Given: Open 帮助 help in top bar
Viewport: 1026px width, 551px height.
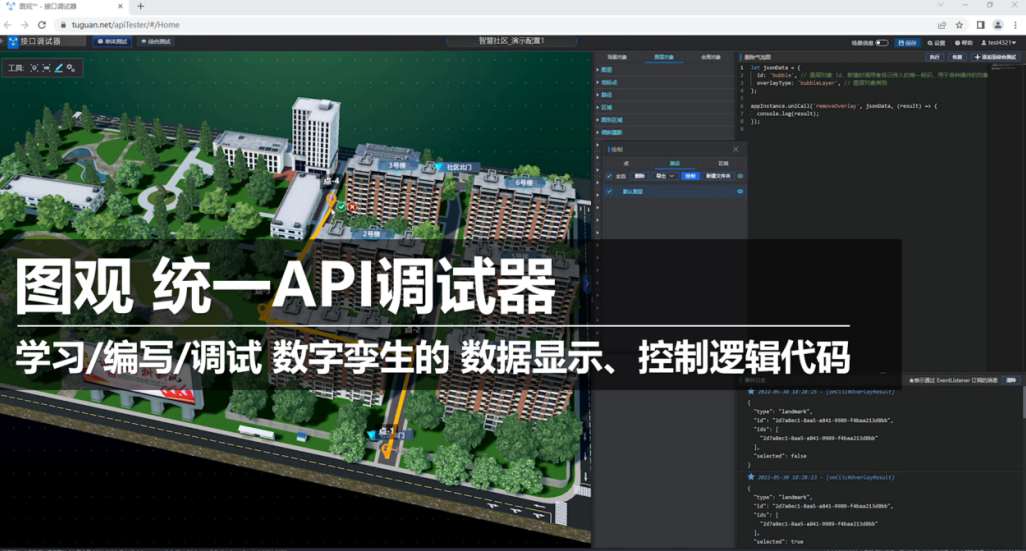Looking at the screenshot, I should 964,43.
